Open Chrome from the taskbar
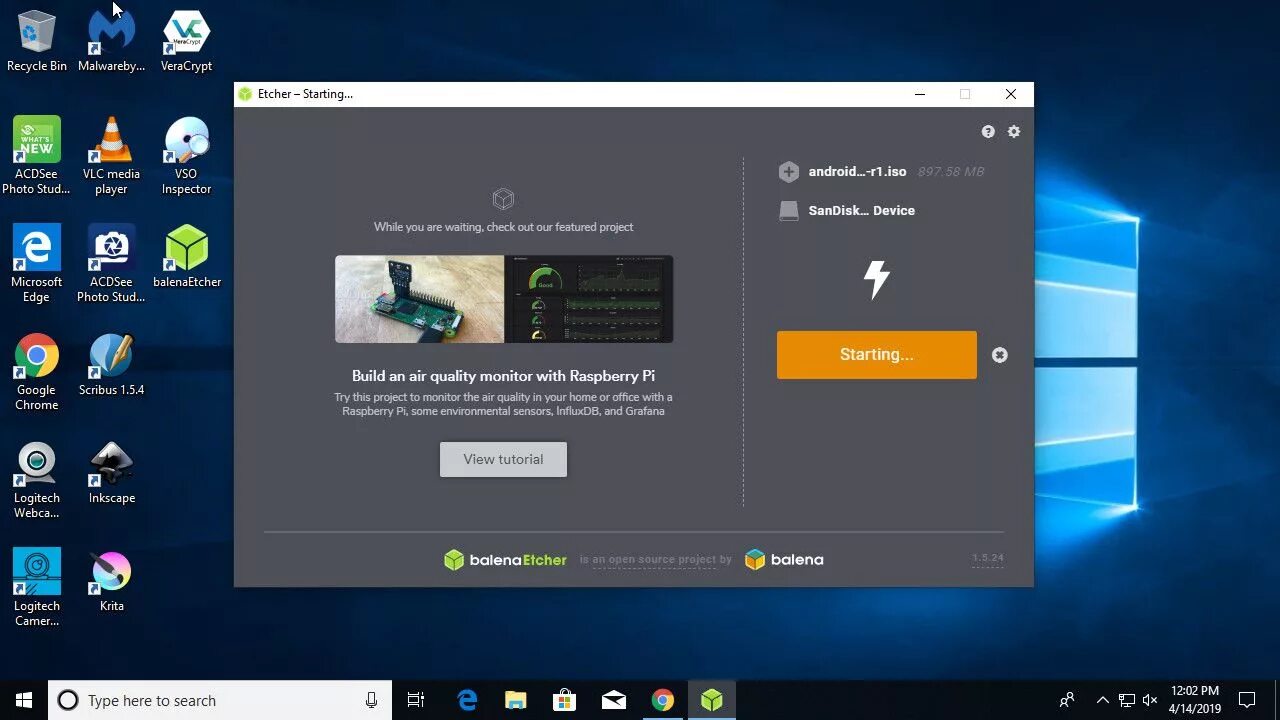Image resolution: width=1280 pixels, height=720 pixels. 662,700
